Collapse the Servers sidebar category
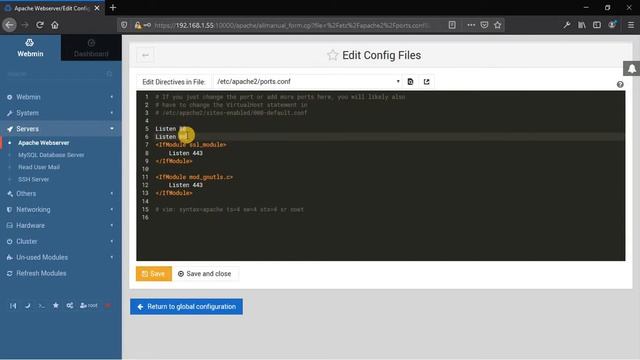This screenshot has height=360, width=640. coord(60,129)
